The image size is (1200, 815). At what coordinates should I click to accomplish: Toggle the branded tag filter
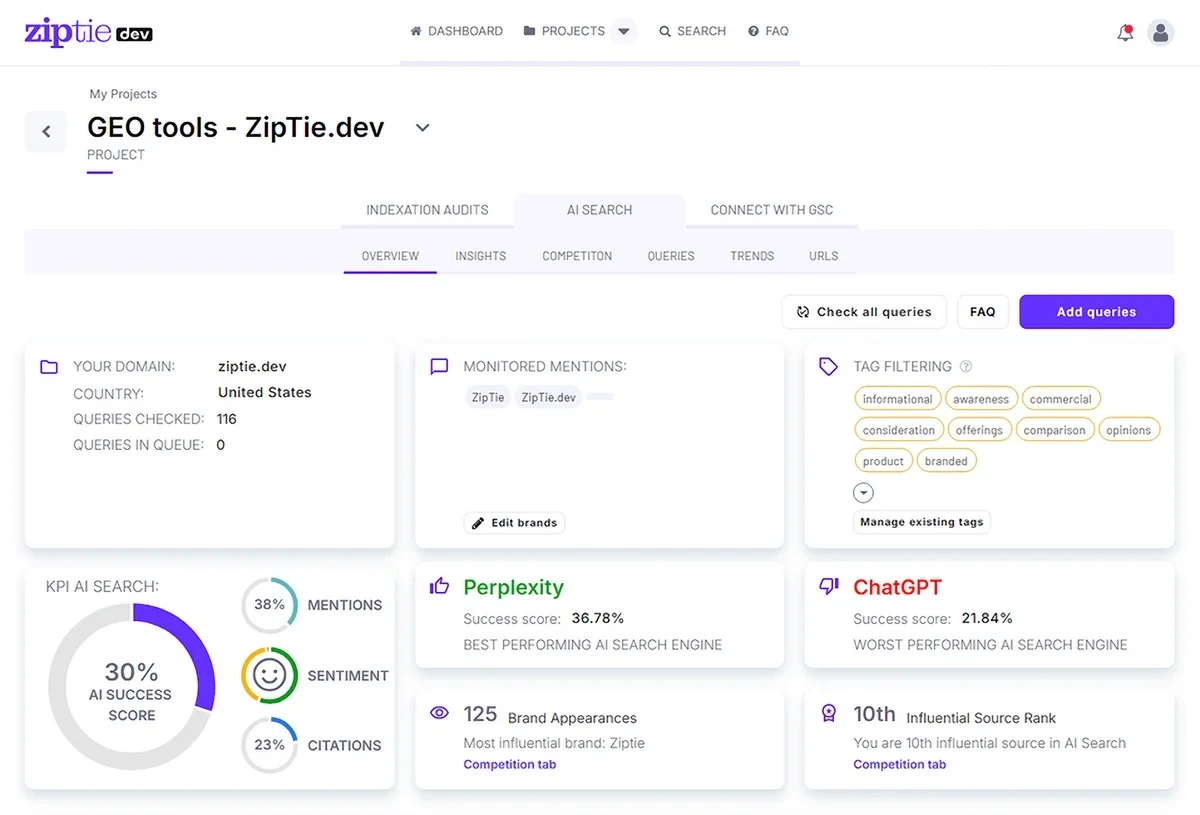point(946,461)
